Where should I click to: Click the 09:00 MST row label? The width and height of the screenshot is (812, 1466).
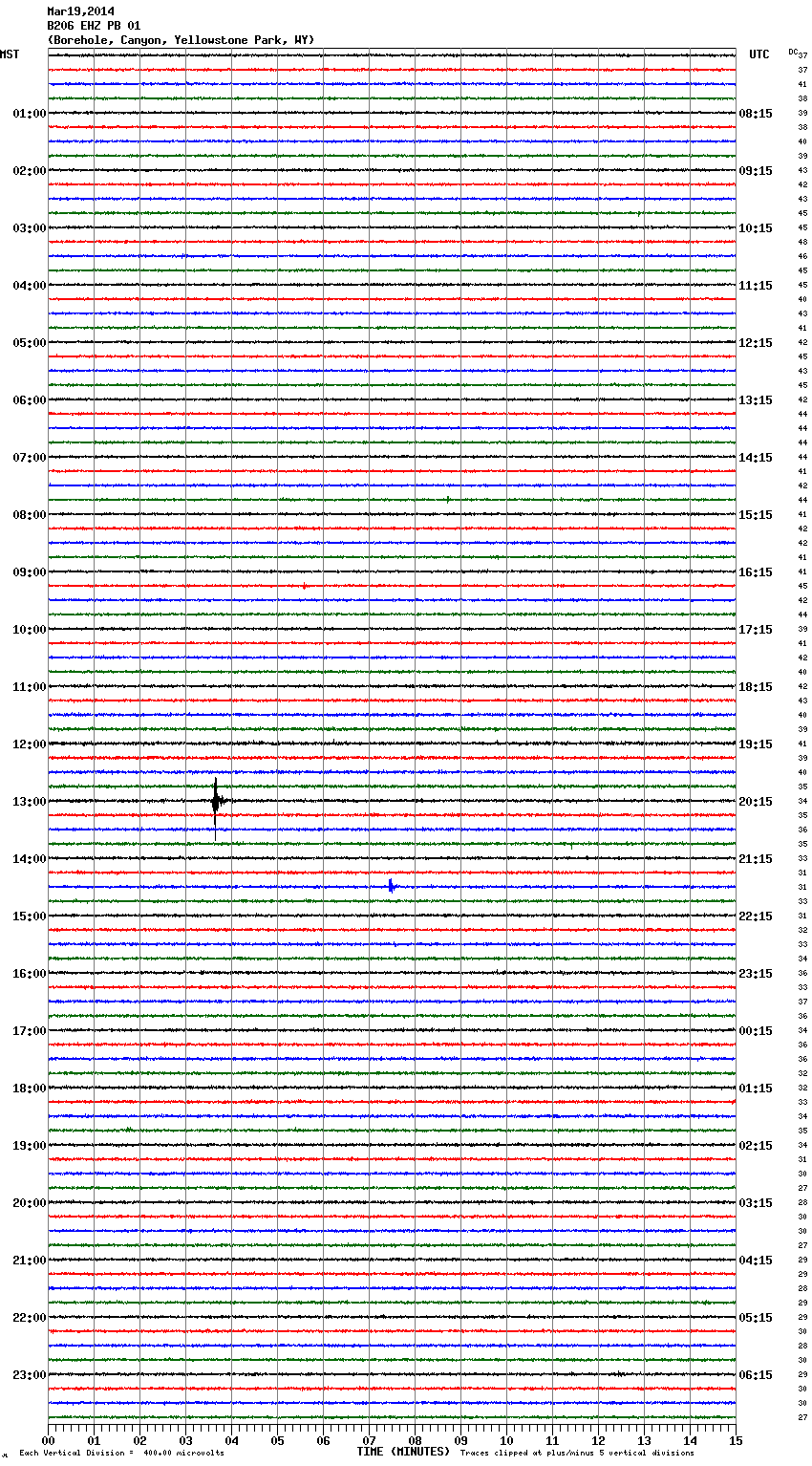coord(29,572)
